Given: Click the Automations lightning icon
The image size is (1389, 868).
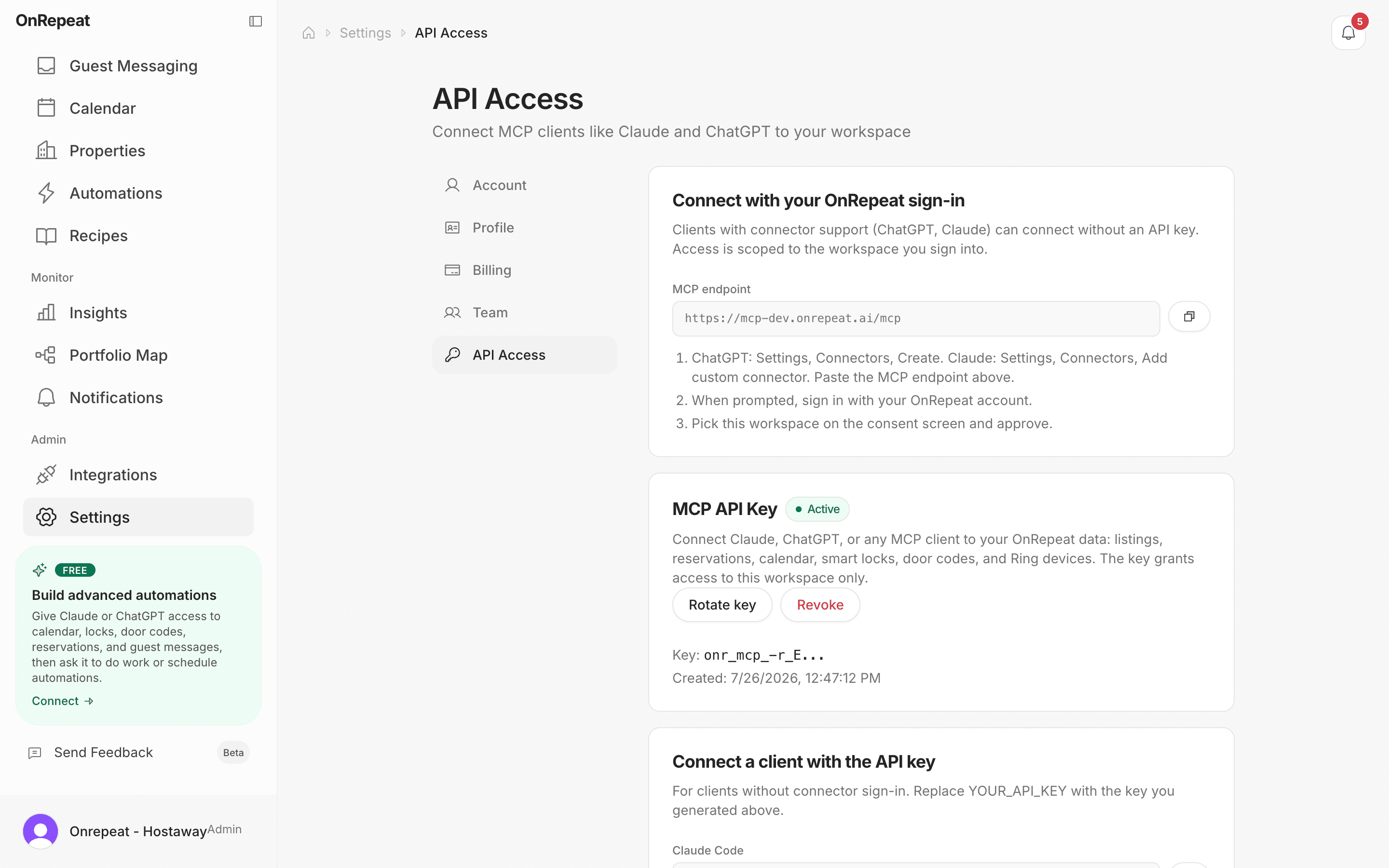Looking at the screenshot, I should point(46,193).
